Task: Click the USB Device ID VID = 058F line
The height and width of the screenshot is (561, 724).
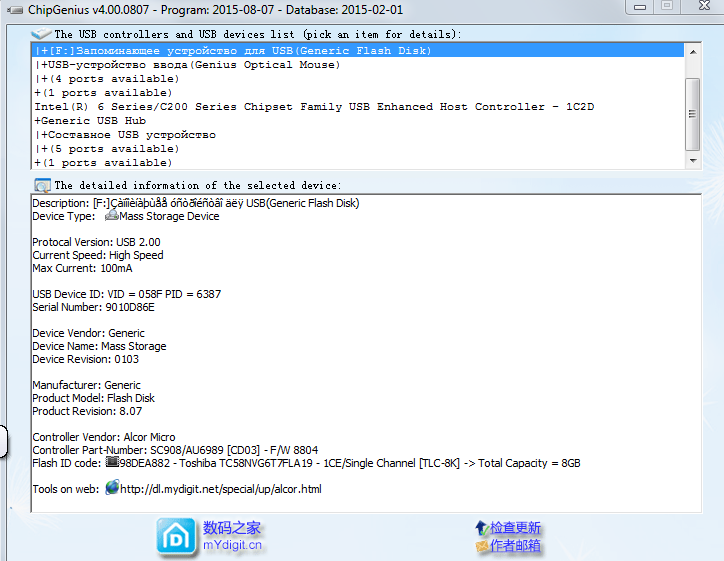Action: 127,294
